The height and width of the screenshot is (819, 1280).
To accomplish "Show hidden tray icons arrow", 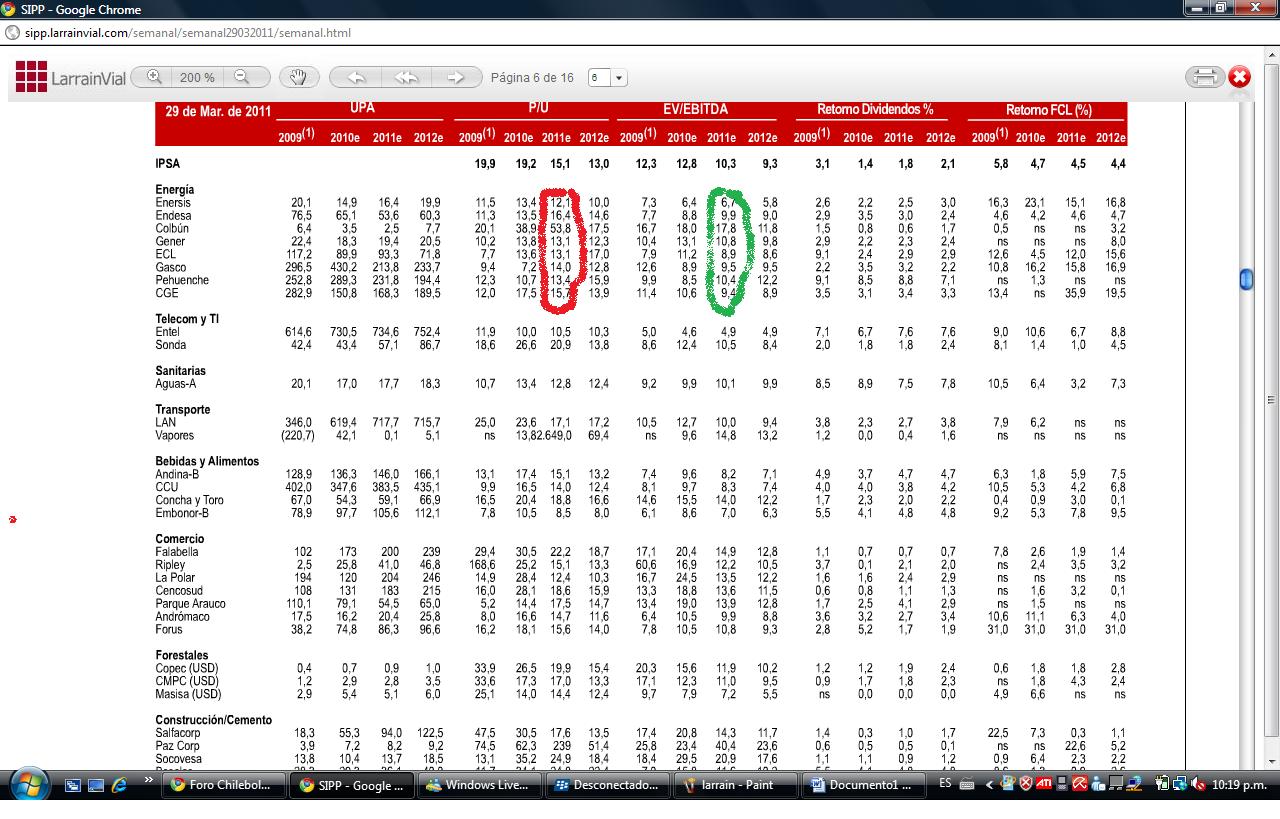I will pos(989,784).
